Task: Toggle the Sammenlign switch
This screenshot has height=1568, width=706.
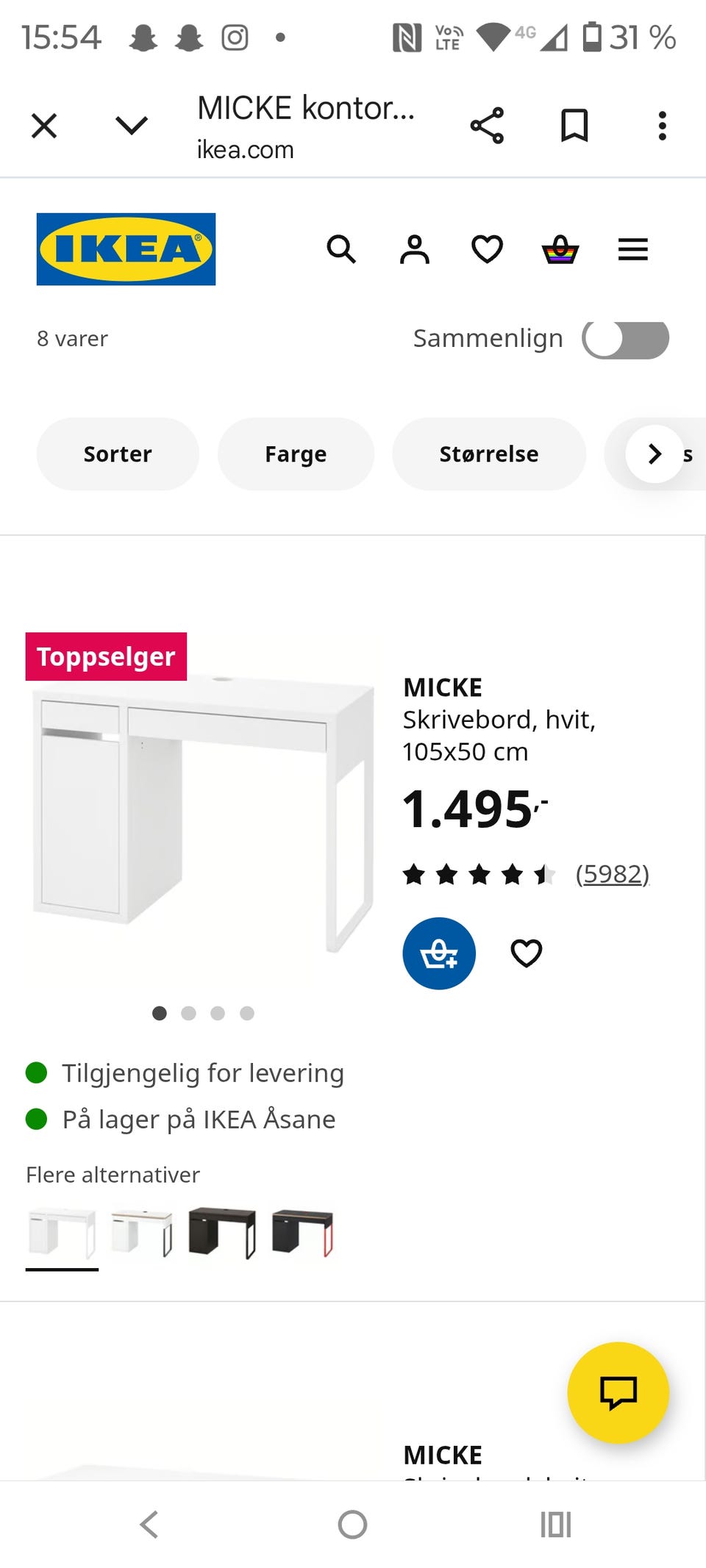Action: pyautogui.click(x=625, y=339)
